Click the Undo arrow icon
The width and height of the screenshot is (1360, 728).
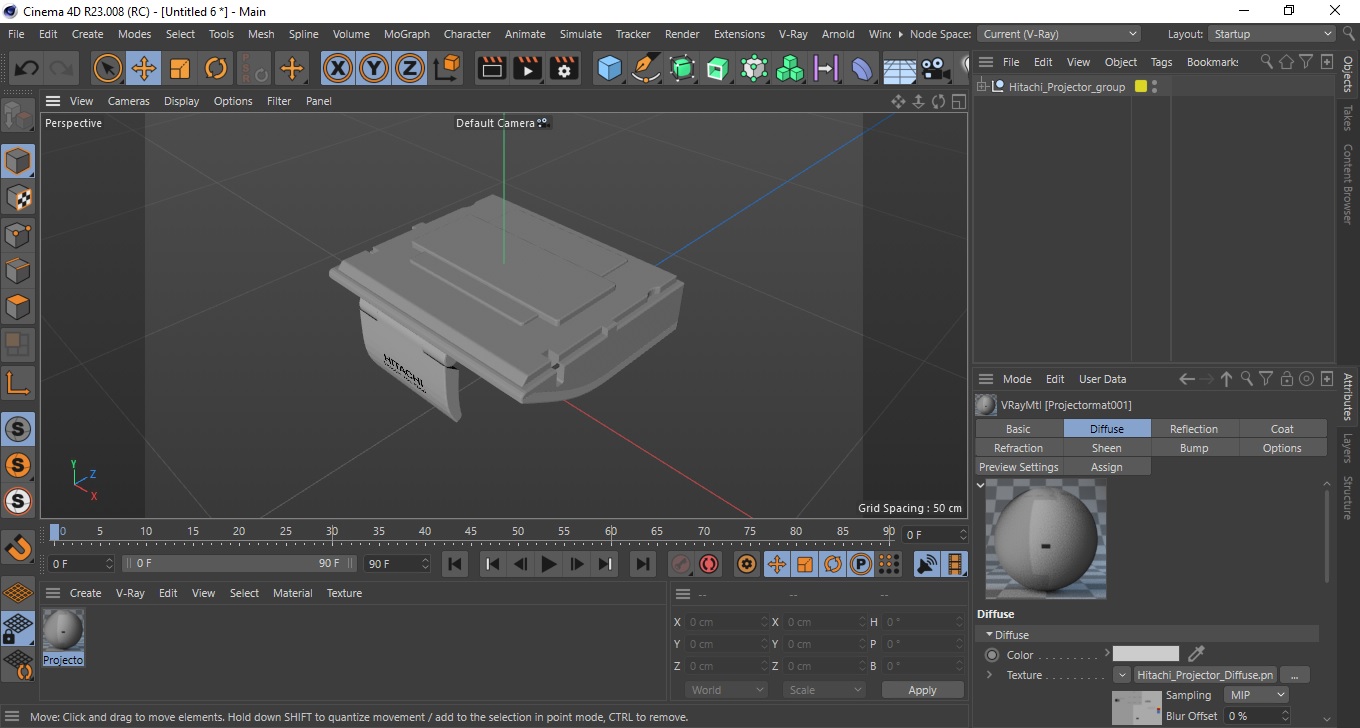click(27, 69)
